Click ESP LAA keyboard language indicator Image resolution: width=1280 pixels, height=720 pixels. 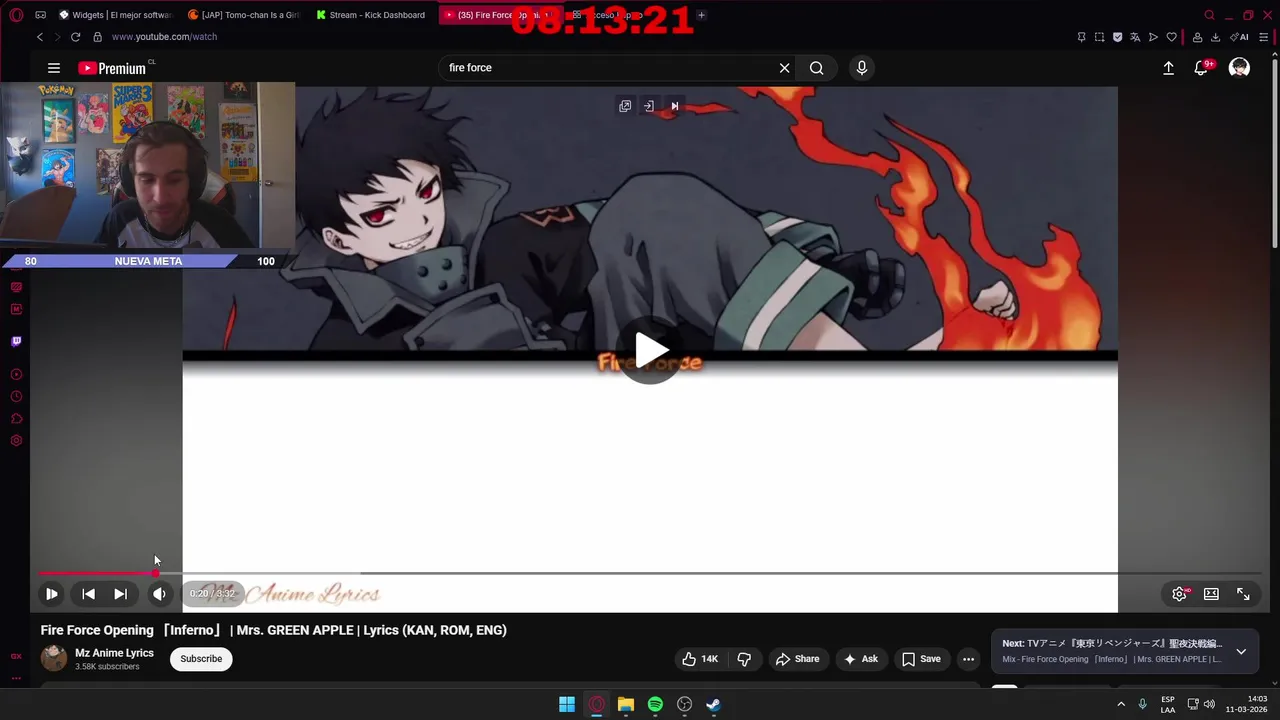(x=1168, y=704)
